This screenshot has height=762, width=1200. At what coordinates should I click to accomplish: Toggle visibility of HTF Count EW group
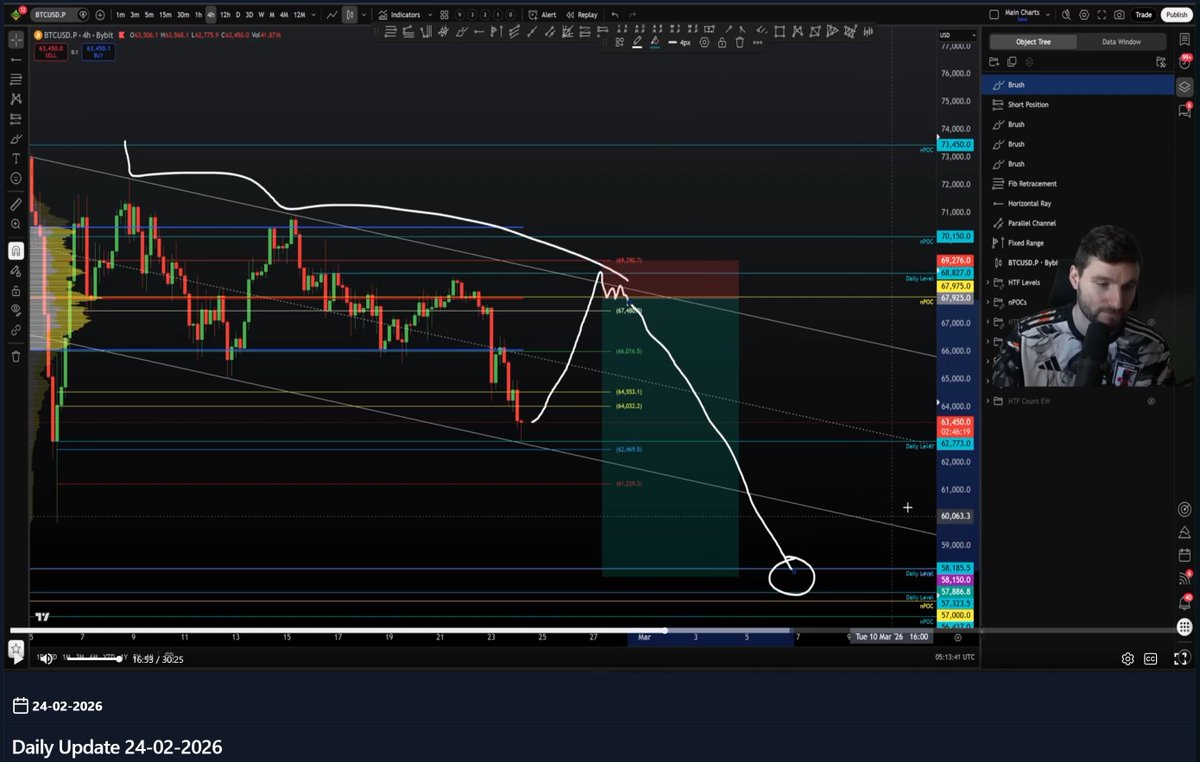pos(1151,401)
